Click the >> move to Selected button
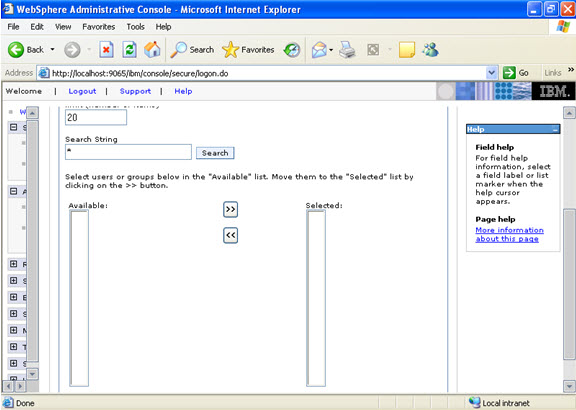This screenshot has width=576, height=410. [230, 209]
